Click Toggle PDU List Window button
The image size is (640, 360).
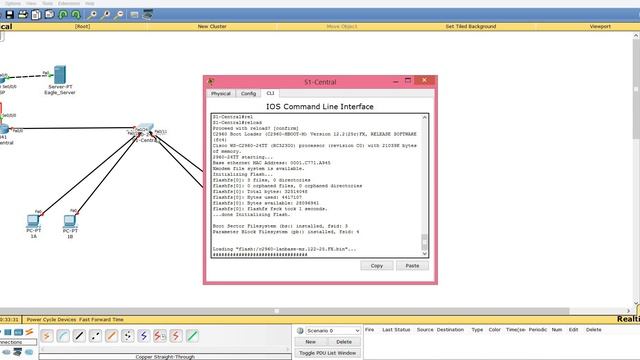tap(327, 353)
